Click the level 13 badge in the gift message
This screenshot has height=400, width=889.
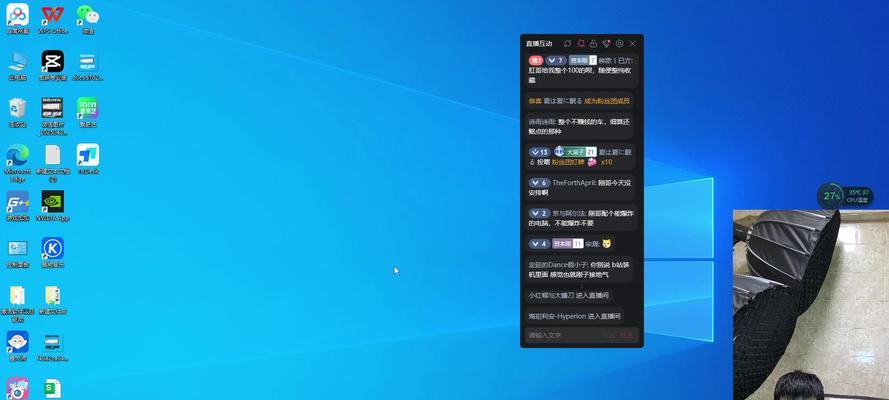click(540, 152)
